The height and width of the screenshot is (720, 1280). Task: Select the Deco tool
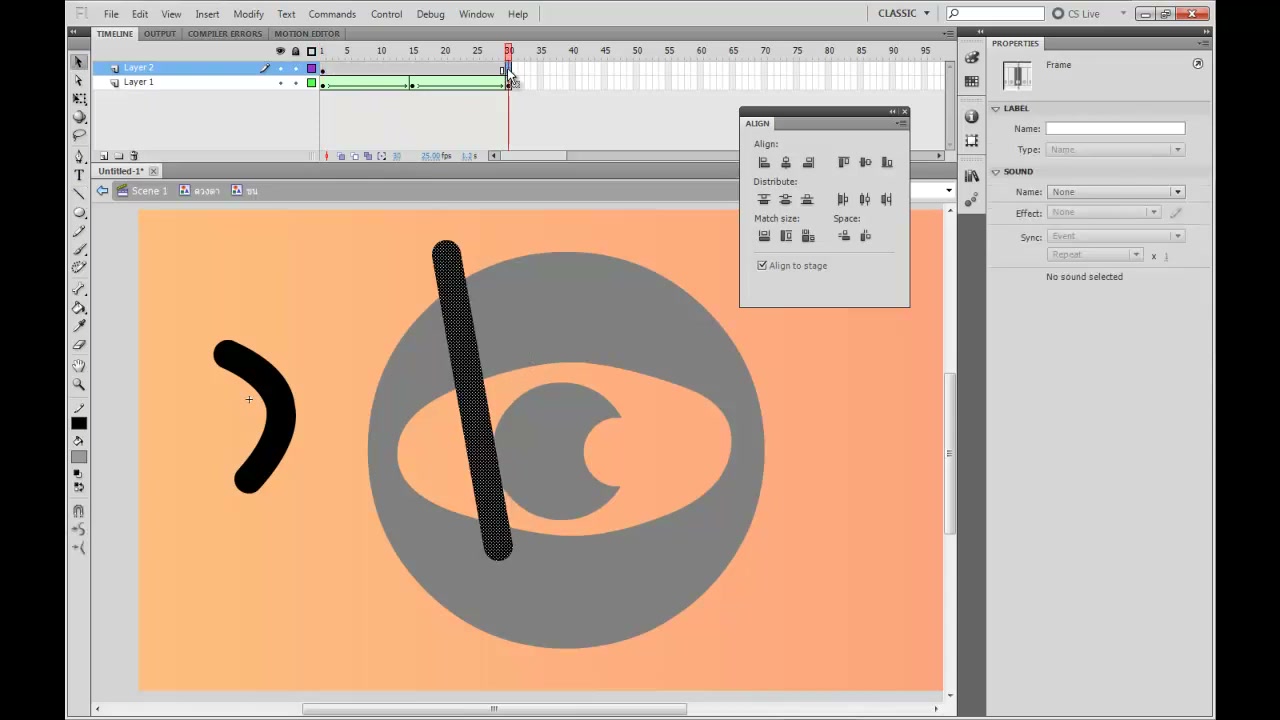click(79, 267)
